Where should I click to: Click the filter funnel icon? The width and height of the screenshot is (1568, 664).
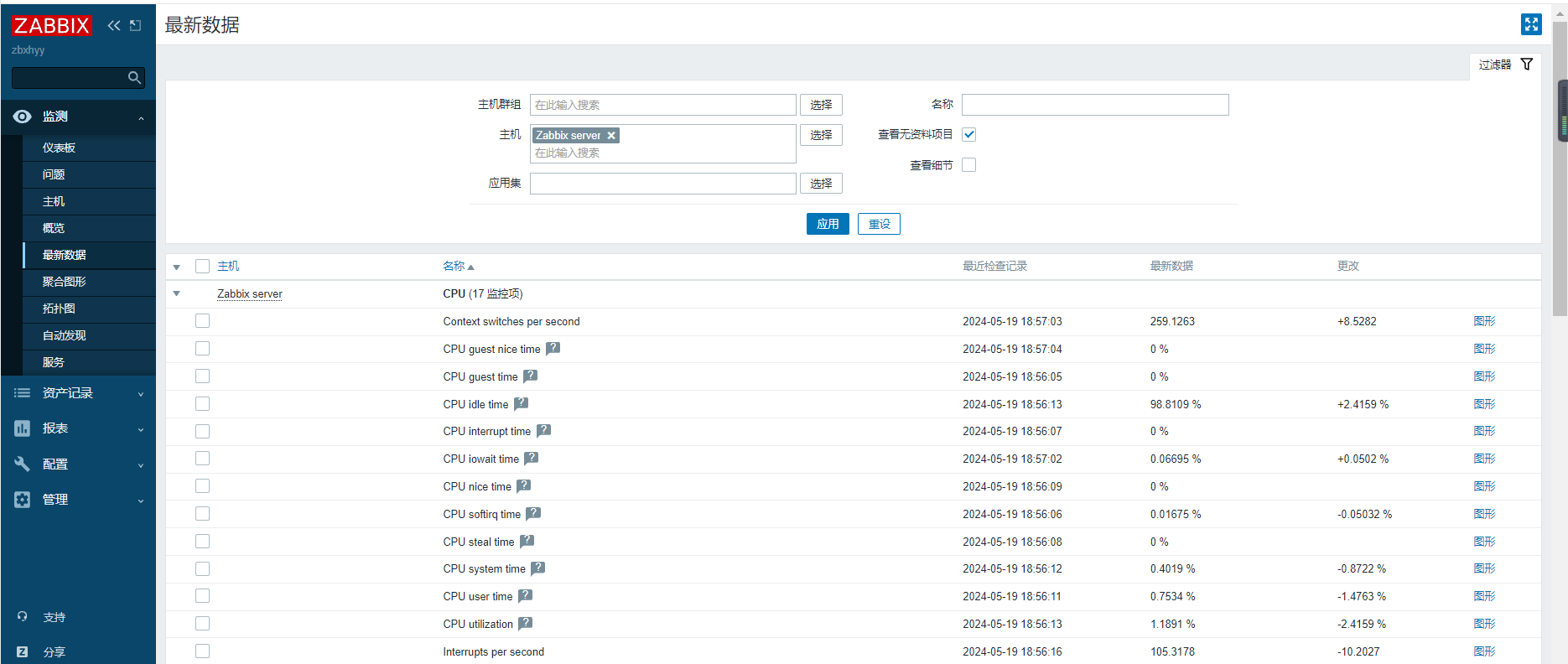1527,65
